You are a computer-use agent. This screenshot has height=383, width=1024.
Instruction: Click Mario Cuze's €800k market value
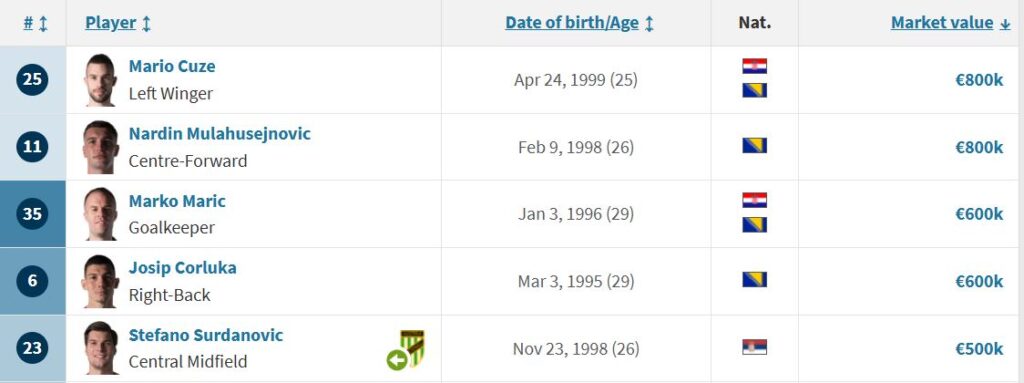click(x=979, y=80)
